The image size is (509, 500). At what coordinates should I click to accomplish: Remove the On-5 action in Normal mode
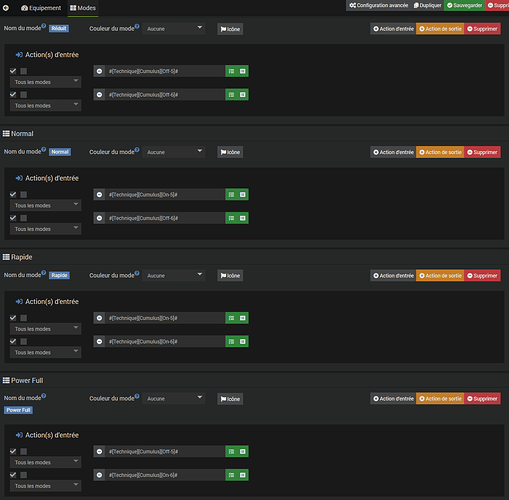99,195
